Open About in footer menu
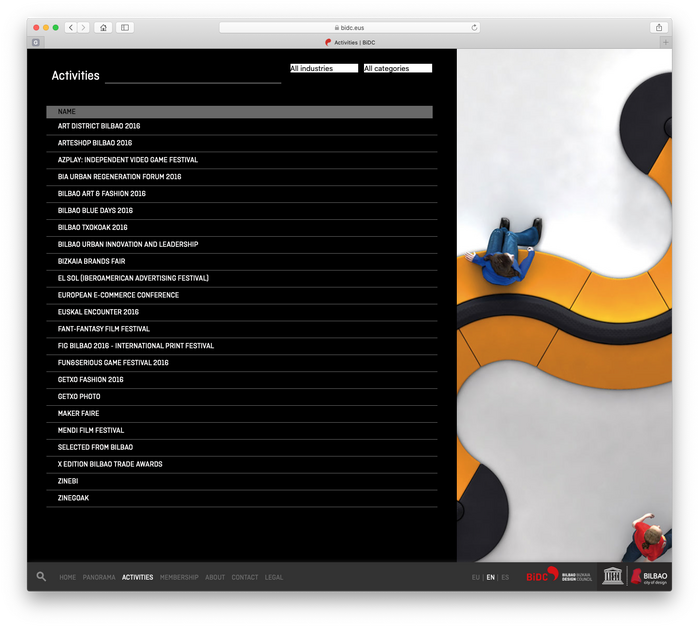 pyautogui.click(x=215, y=577)
